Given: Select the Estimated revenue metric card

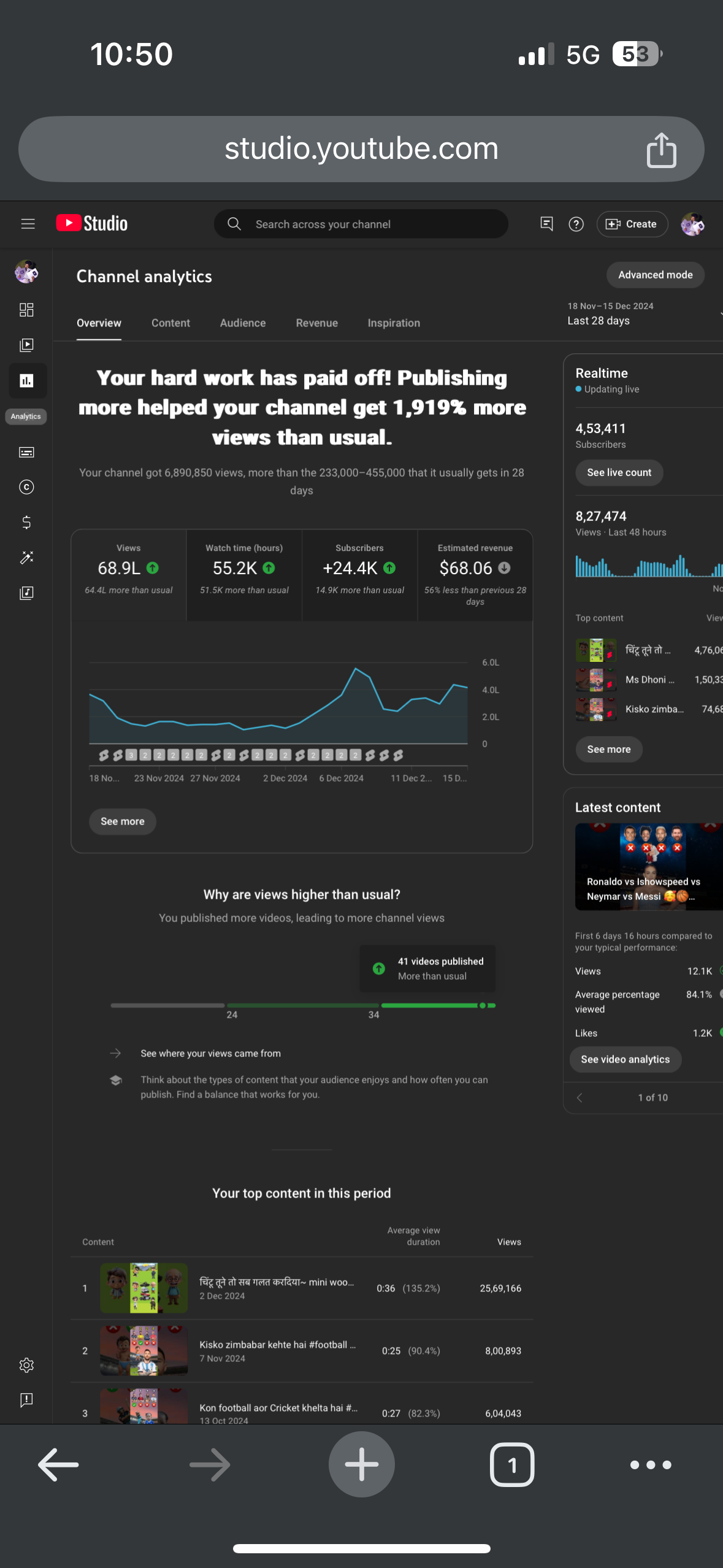Looking at the screenshot, I should [475, 575].
